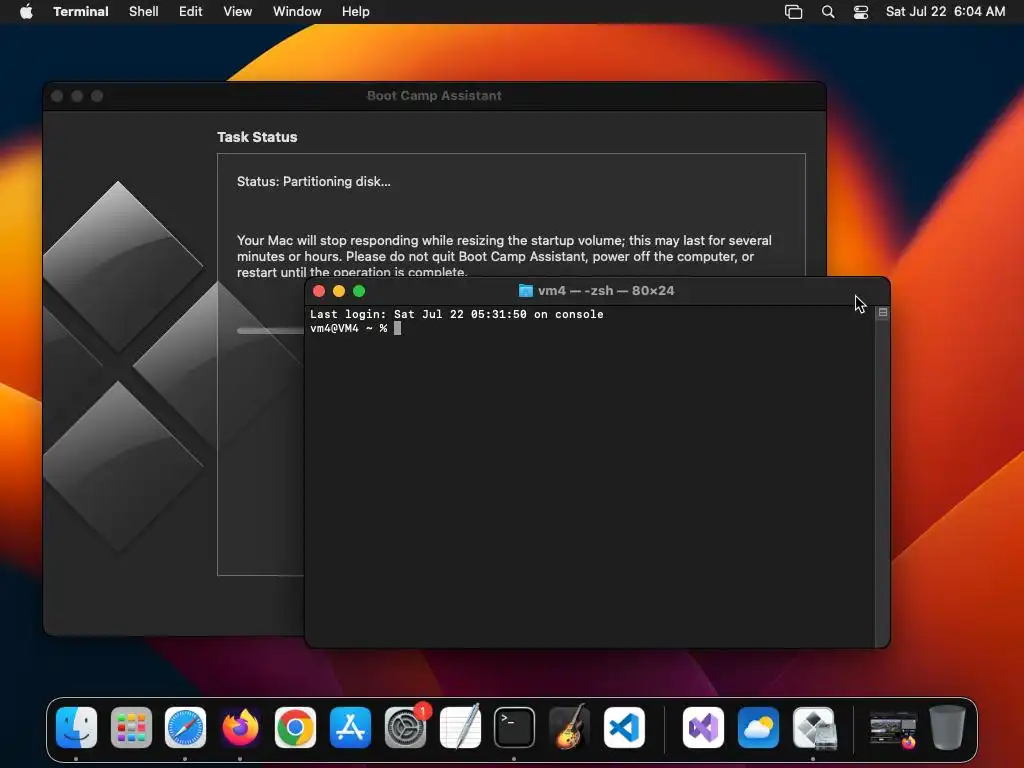
Task: Click the "vm4 — -zsh — 80×24" Terminal title
Action: tap(606, 291)
